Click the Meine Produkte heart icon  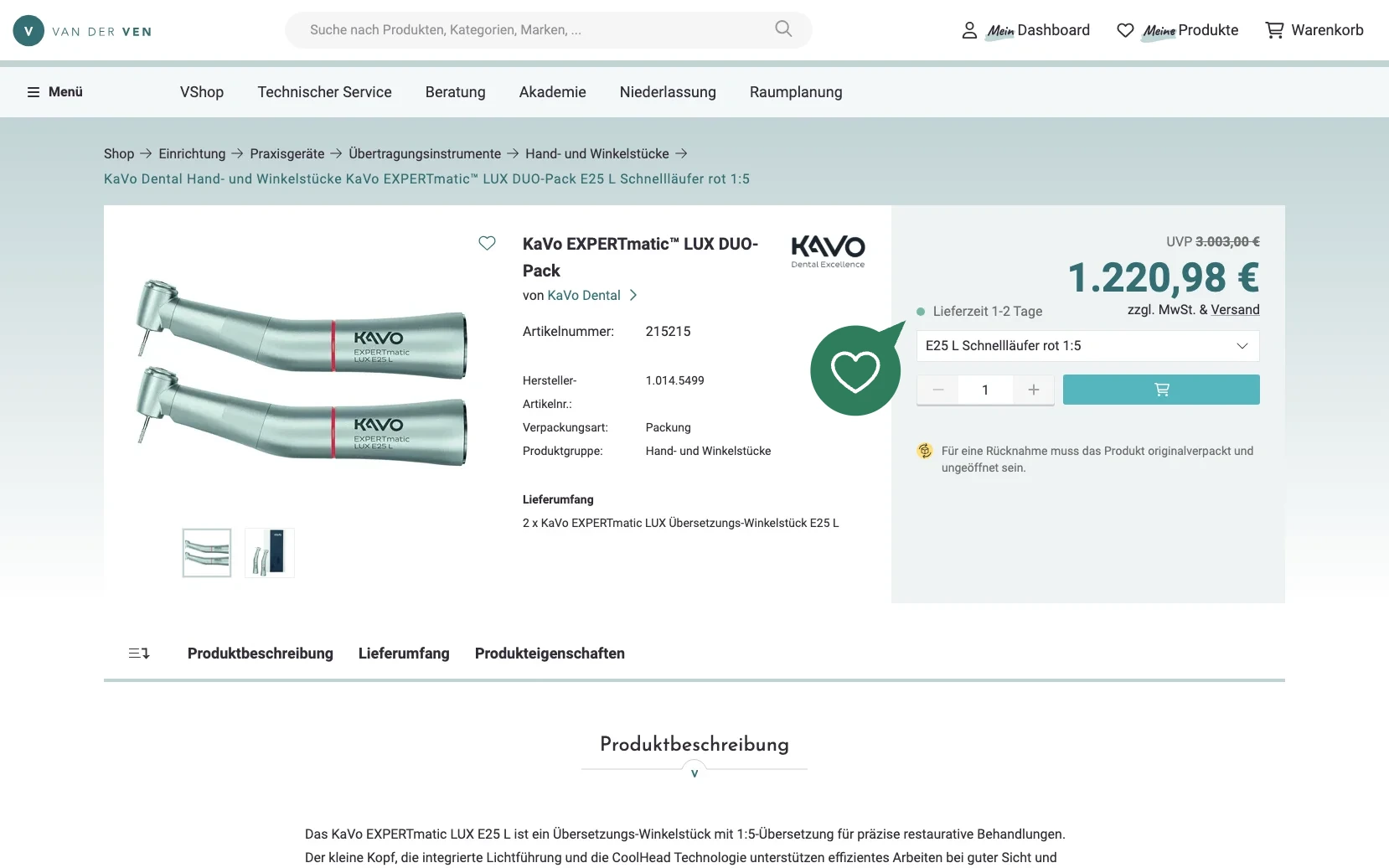pos(1125,30)
